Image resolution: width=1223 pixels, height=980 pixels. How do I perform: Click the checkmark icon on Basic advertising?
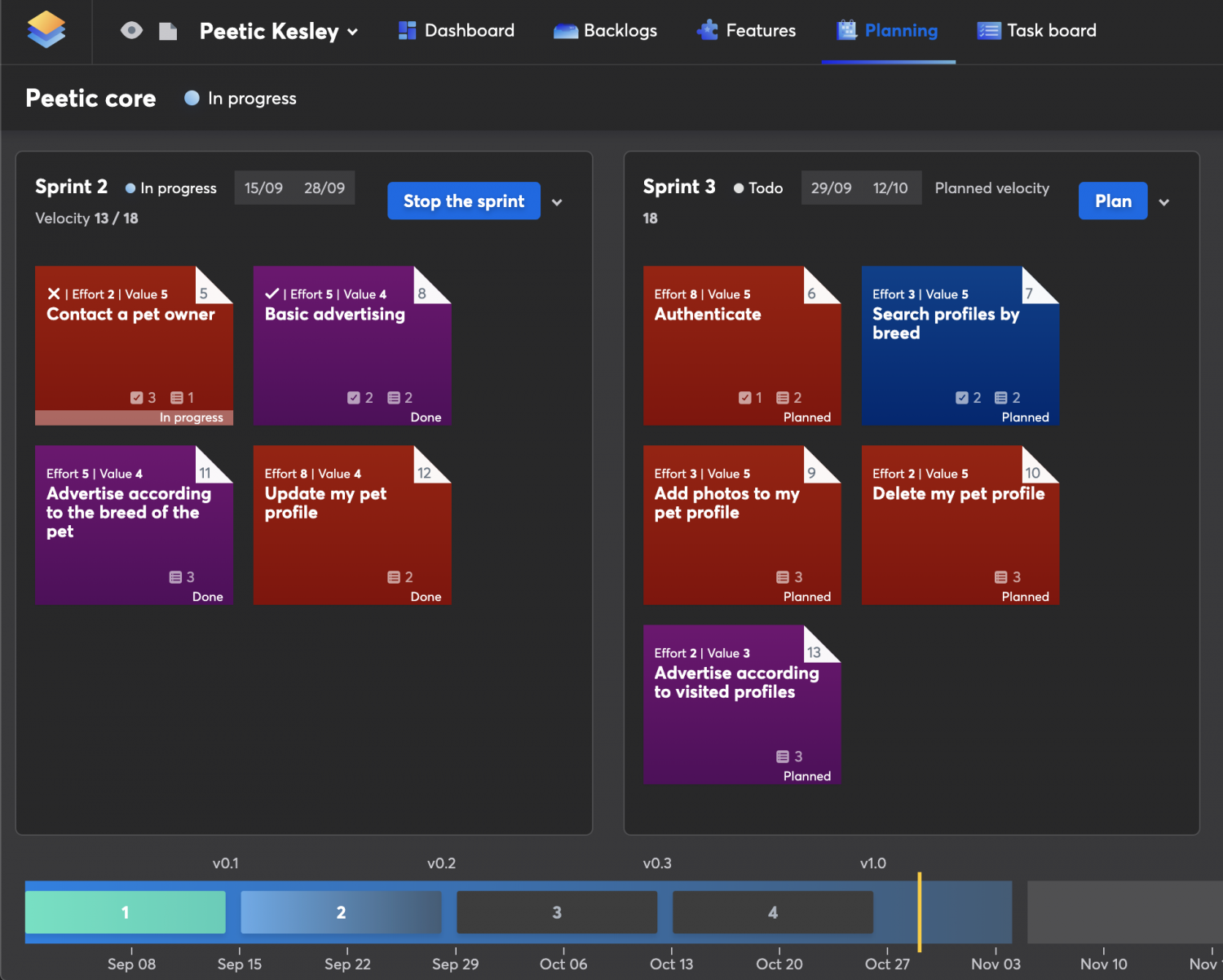point(272,294)
